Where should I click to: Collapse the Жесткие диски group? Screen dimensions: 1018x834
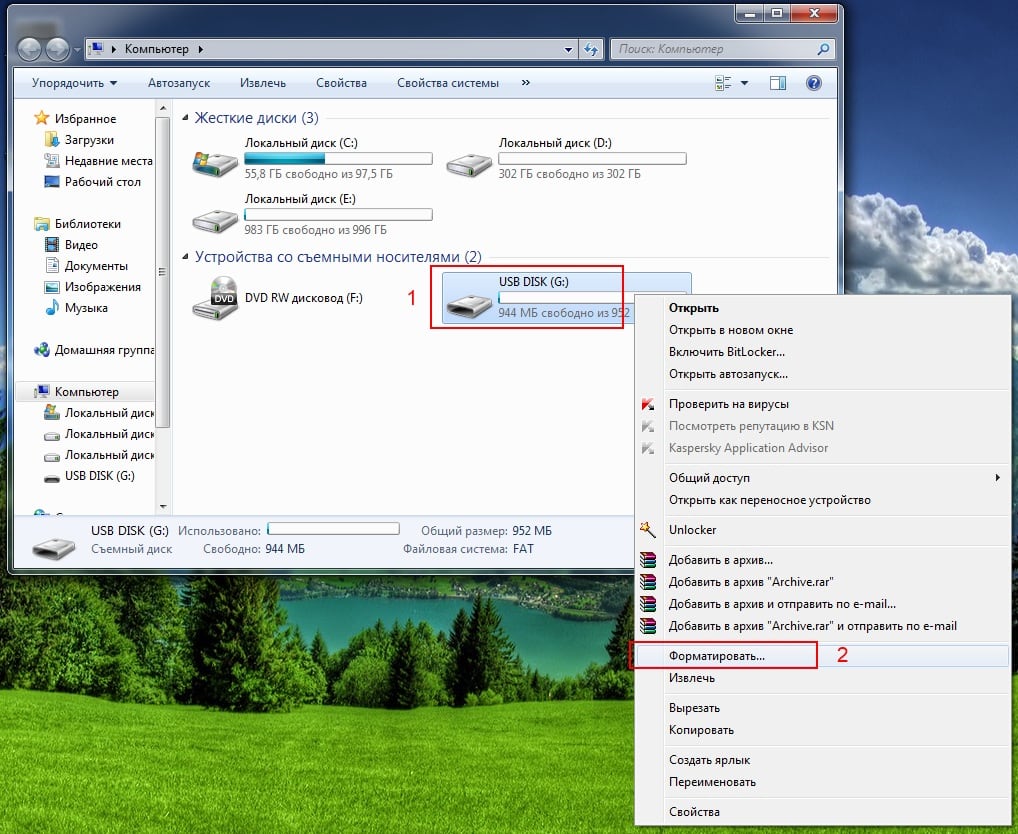186,118
